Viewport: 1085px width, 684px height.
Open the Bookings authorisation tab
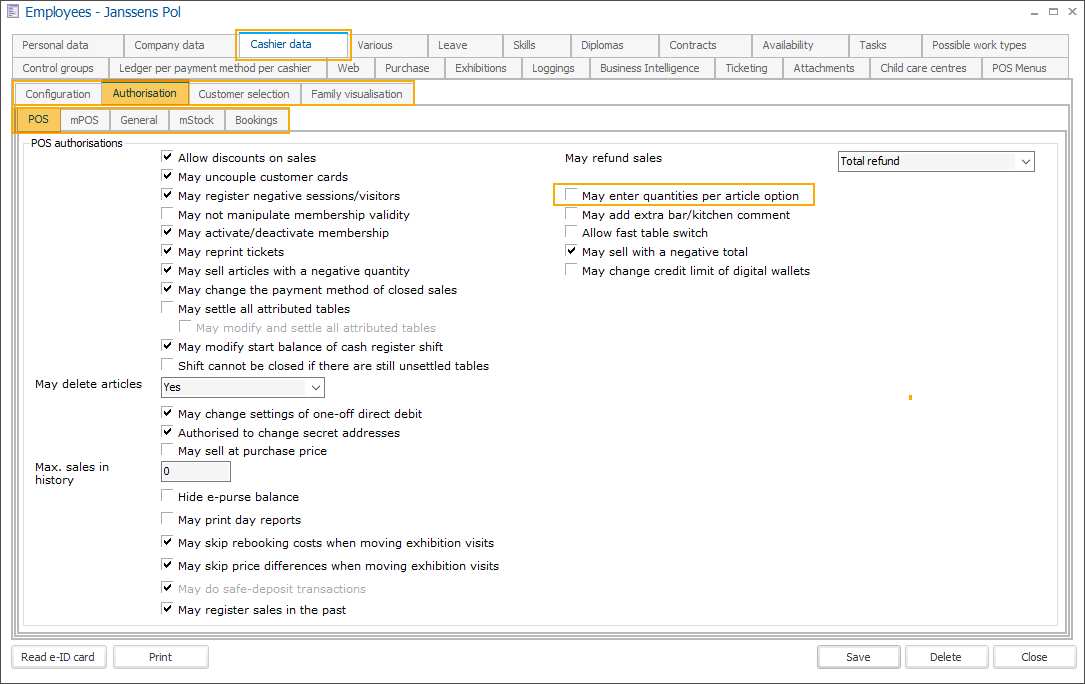click(x=256, y=120)
